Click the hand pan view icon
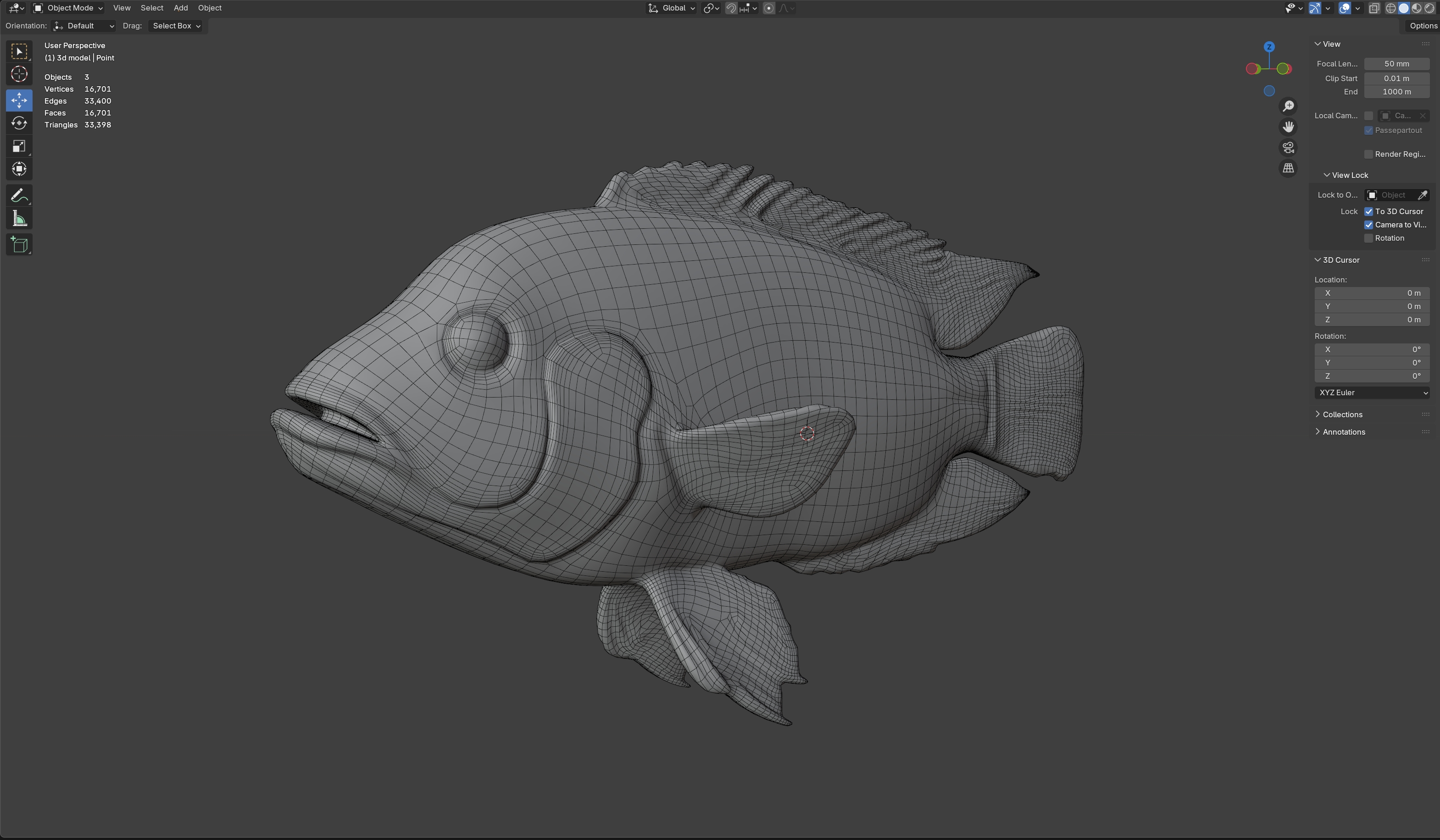The height and width of the screenshot is (840, 1440). (x=1288, y=127)
